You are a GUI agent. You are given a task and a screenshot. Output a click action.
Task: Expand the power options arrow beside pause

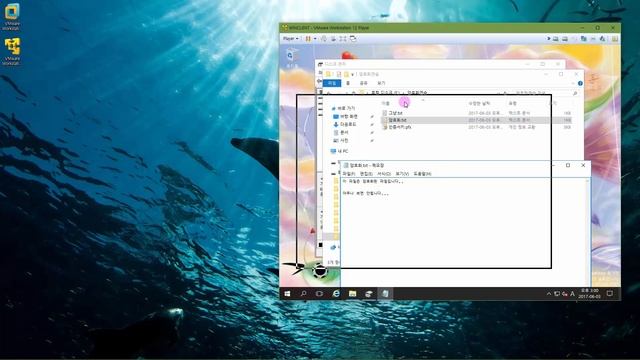(315, 39)
